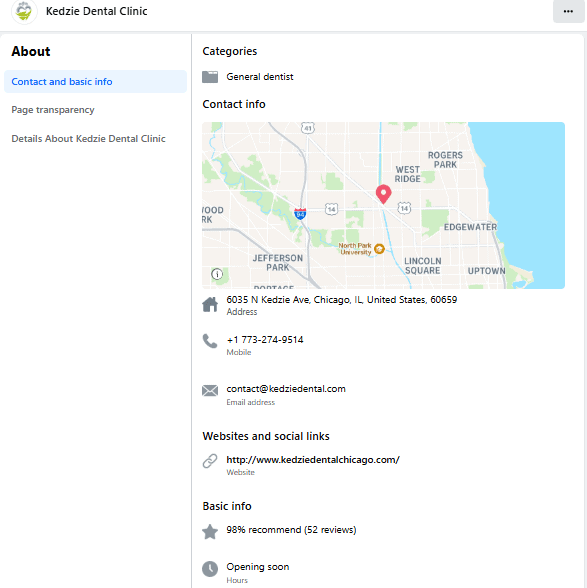Click the red location pin on map
This screenshot has height=588, width=587.
383,194
